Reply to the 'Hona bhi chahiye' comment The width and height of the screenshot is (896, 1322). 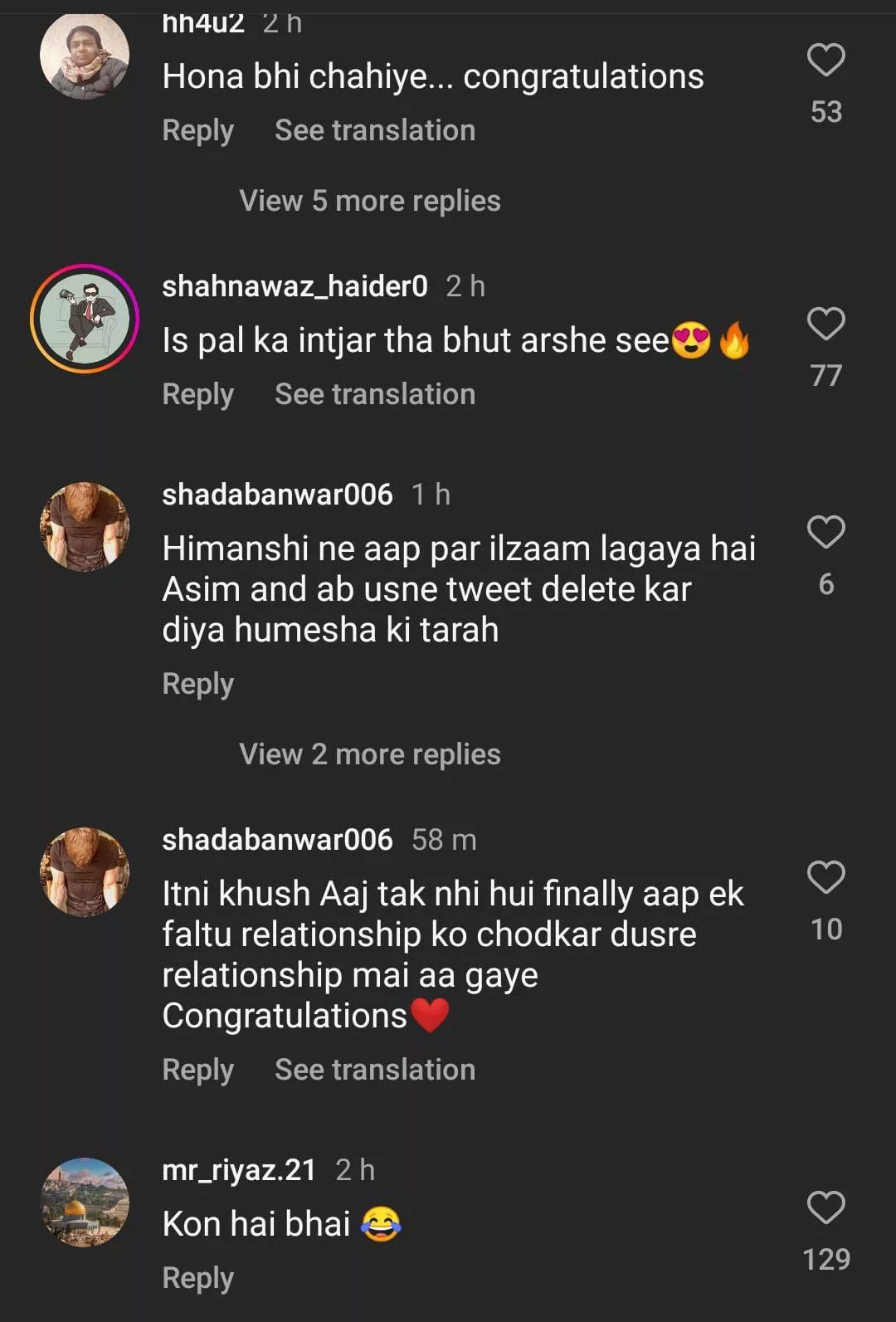point(197,130)
